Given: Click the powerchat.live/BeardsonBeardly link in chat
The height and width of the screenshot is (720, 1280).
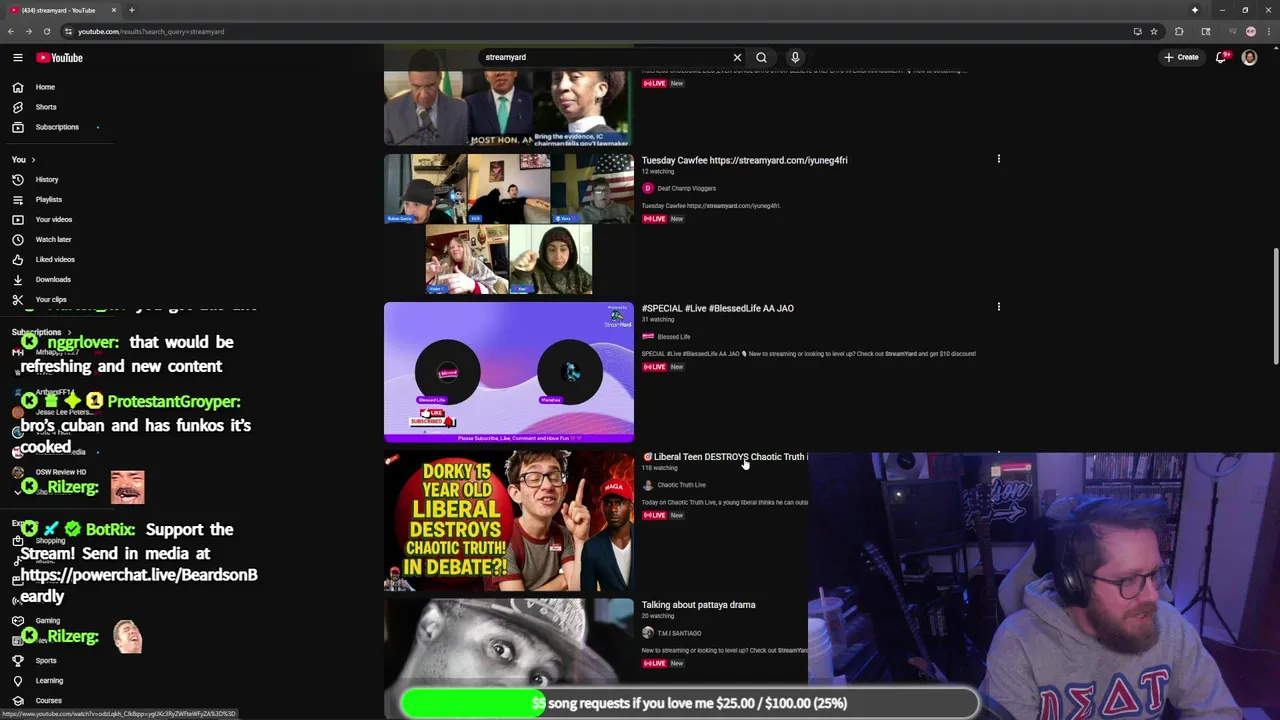Looking at the screenshot, I should coord(139,585).
